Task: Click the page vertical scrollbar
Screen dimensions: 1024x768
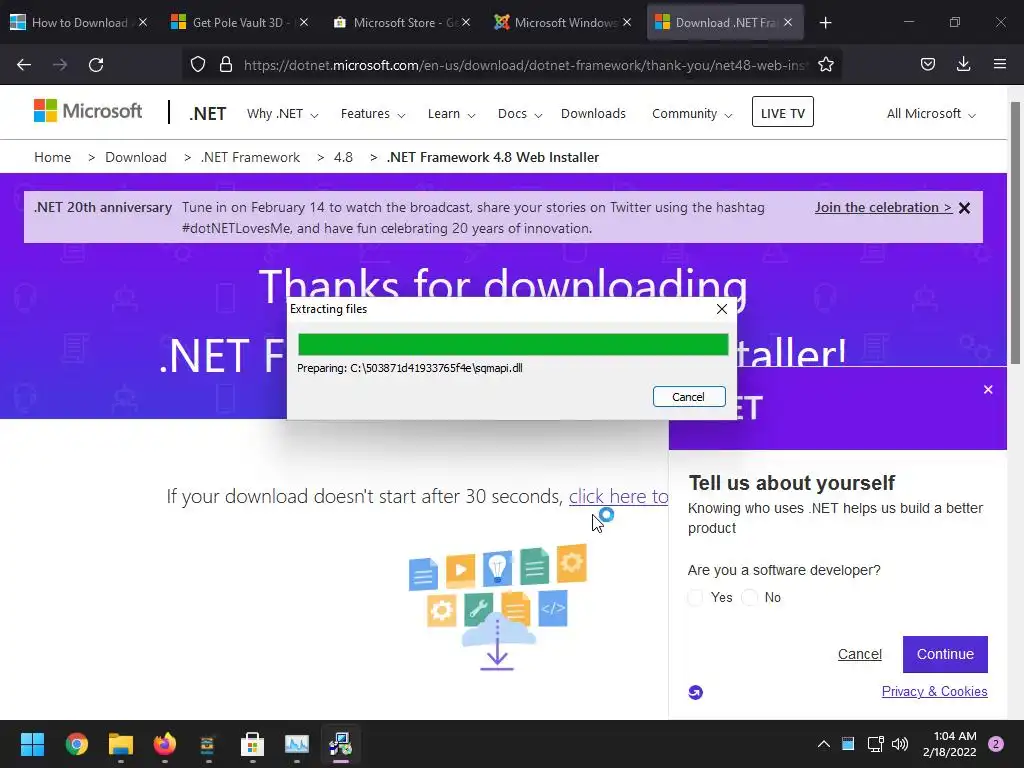Action: click(x=1015, y=232)
